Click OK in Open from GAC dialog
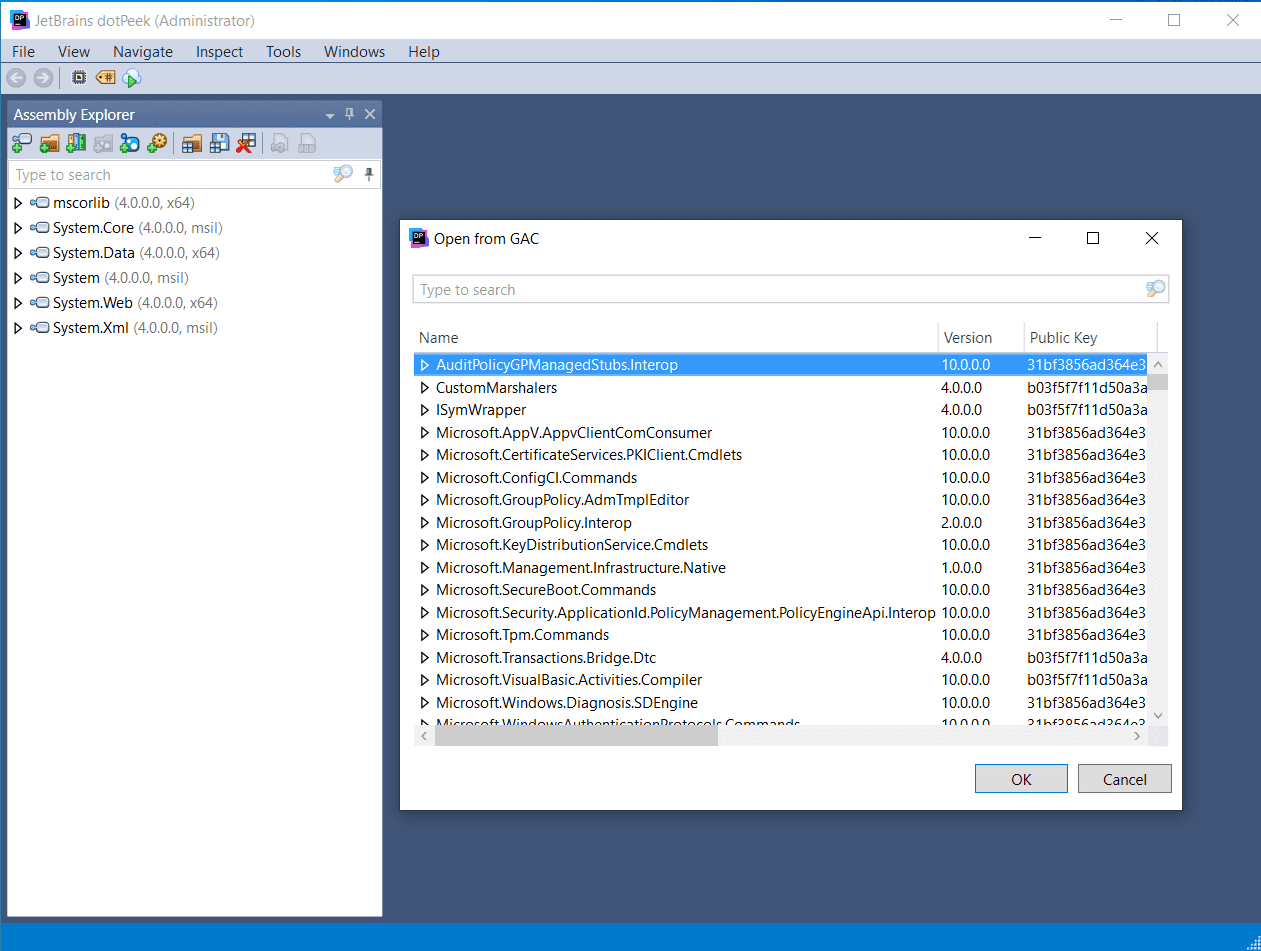The width and height of the screenshot is (1261, 951). click(1021, 779)
